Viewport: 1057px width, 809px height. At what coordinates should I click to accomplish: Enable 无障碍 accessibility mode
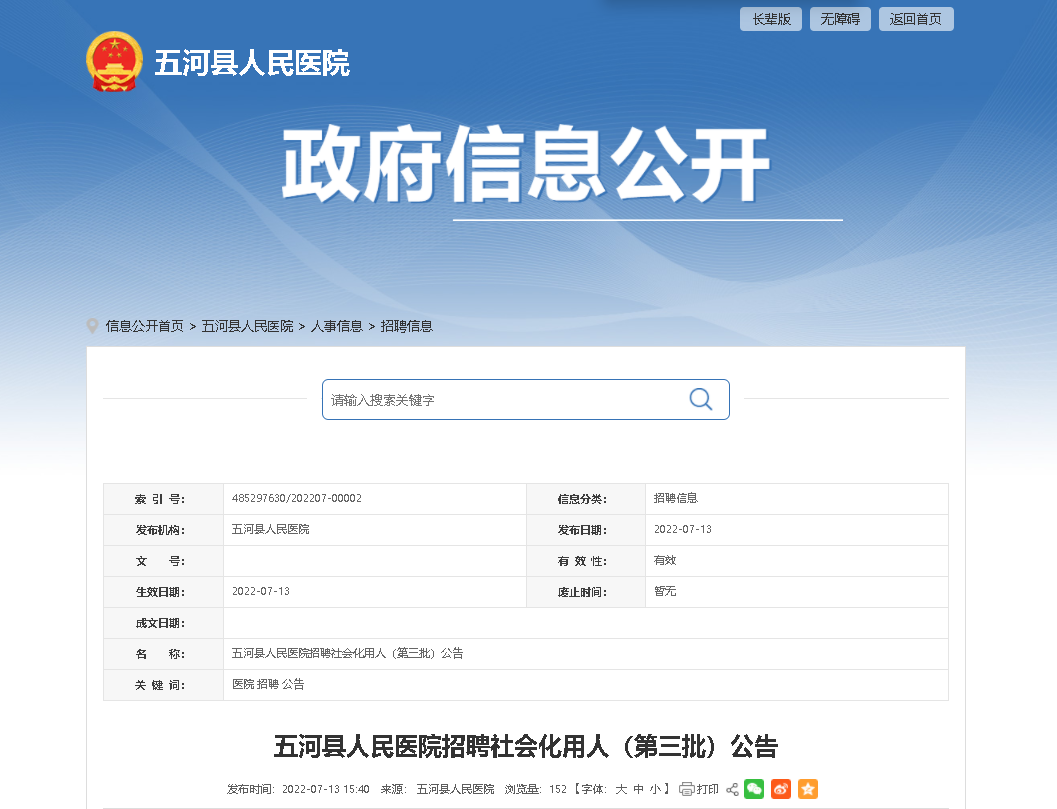point(840,19)
